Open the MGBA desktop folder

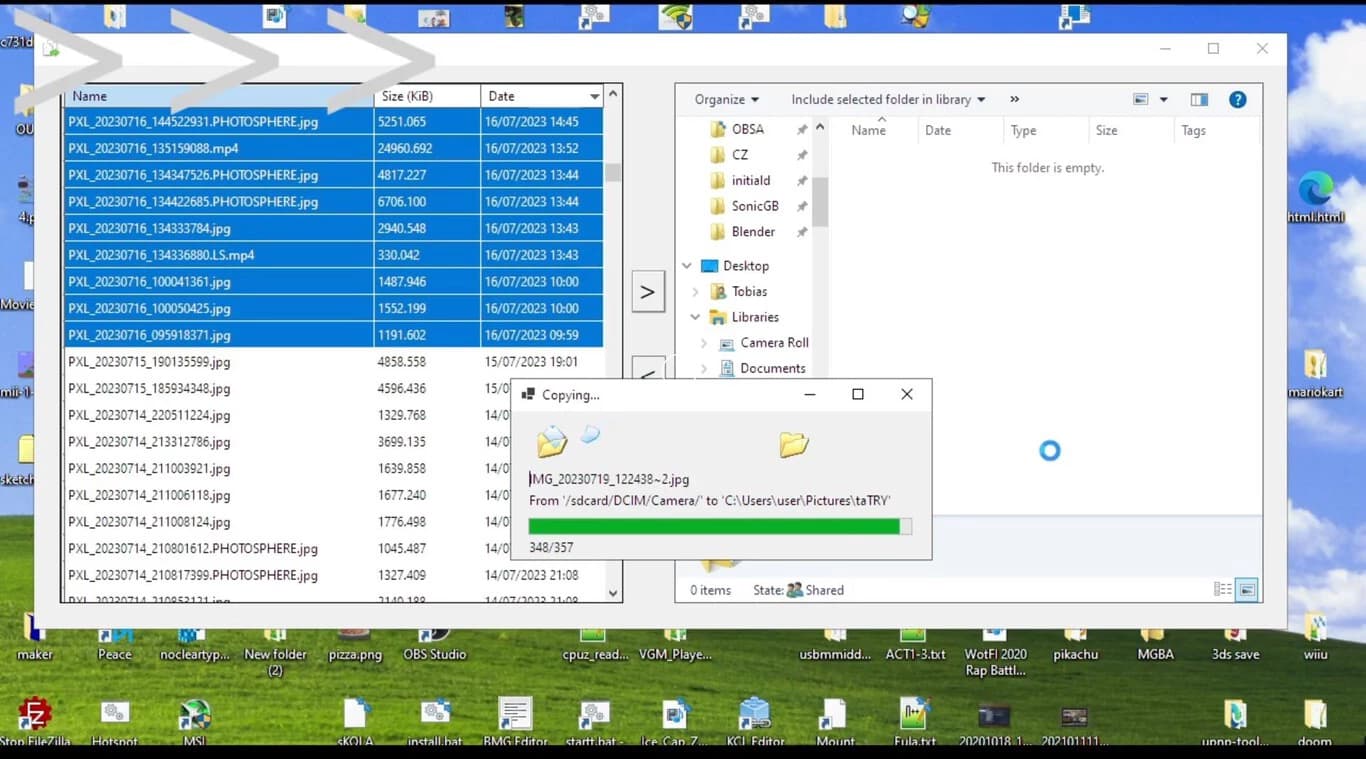coord(1155,643)
